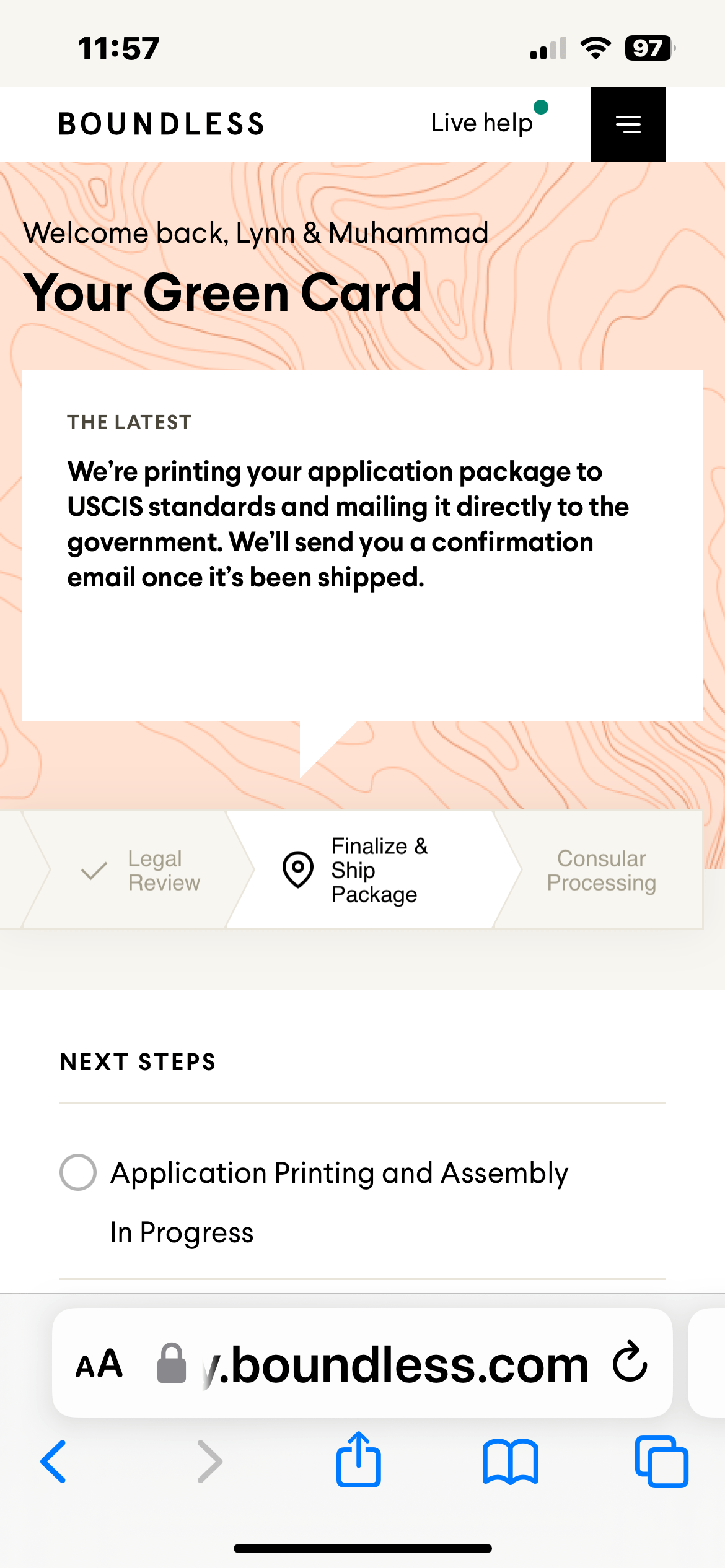Tap the address bar lock icon
The height and width of the screenshot is (1568, 725).
click(172, 1364)
